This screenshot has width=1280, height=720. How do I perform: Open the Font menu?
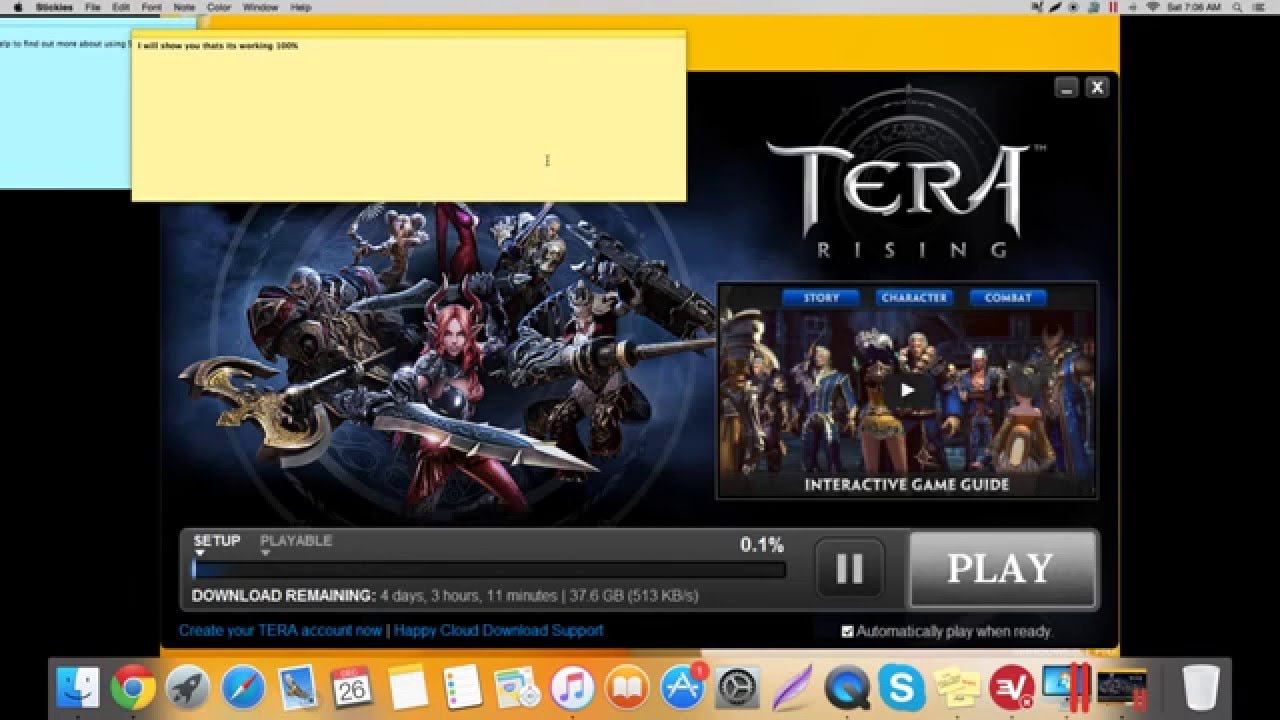tap(151, 7)
